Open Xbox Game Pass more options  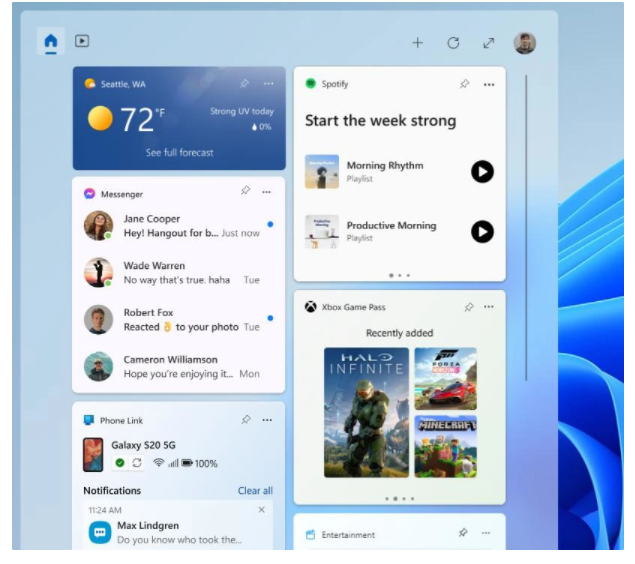tap(489, 306)
